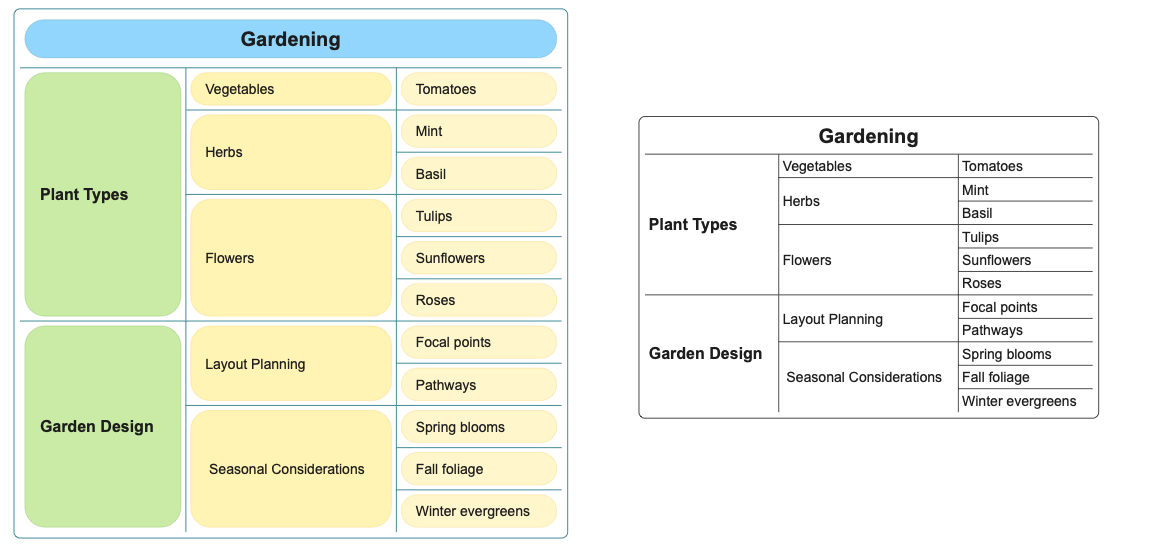Click the Focal points rounded pill
This screenshot has width=1151, height=558.
[479, 342]
